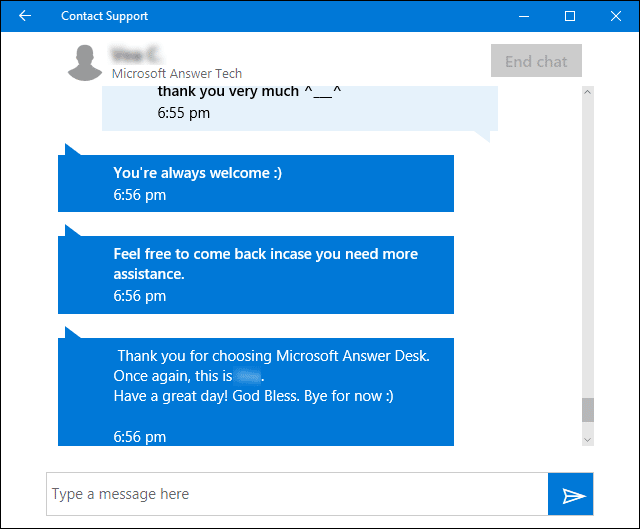Click the 'Microsoft Answer Tech' label
The width and height of the screenshot is (640, 529).
pyautogui.click(x=176, y=73)
